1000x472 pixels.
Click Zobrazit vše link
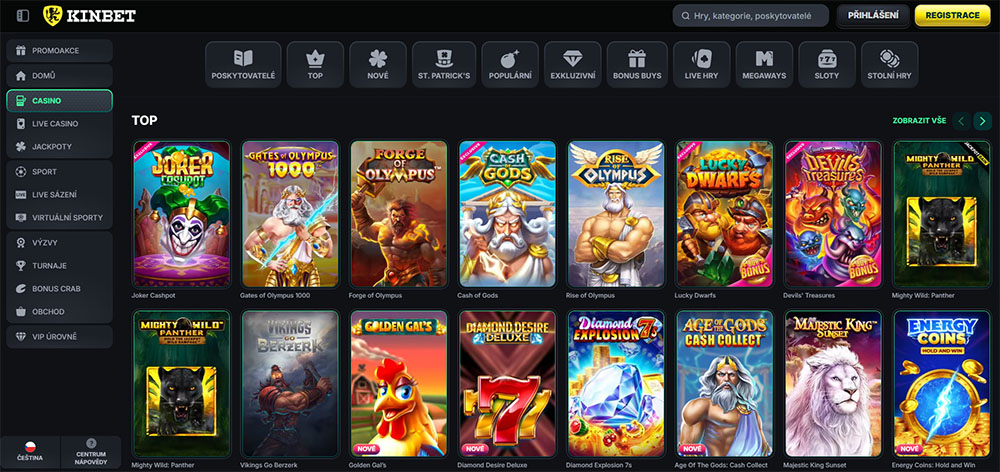point(919,121)
